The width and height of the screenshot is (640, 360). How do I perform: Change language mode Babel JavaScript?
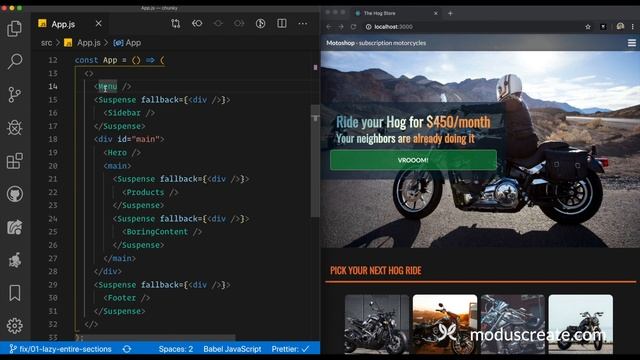232,349
